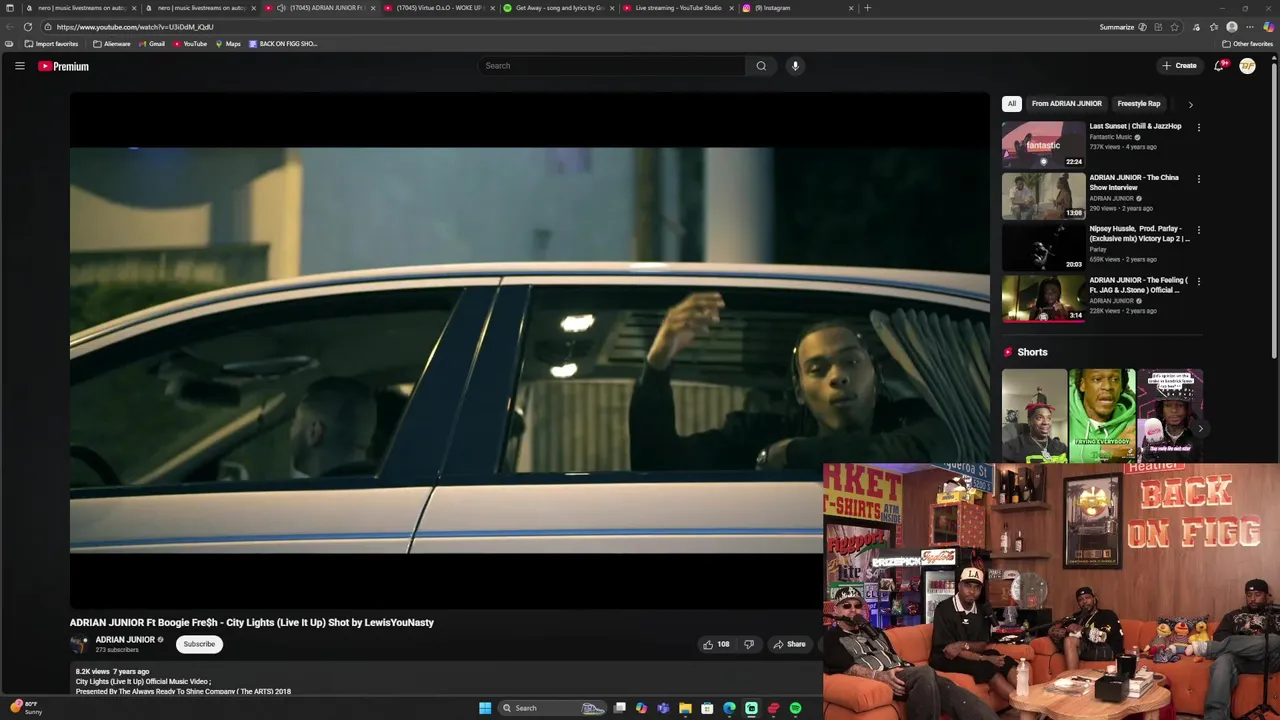Open the YouTube hamburger guide menu
Screen dimensions: 1280x720
coord(19,66)
